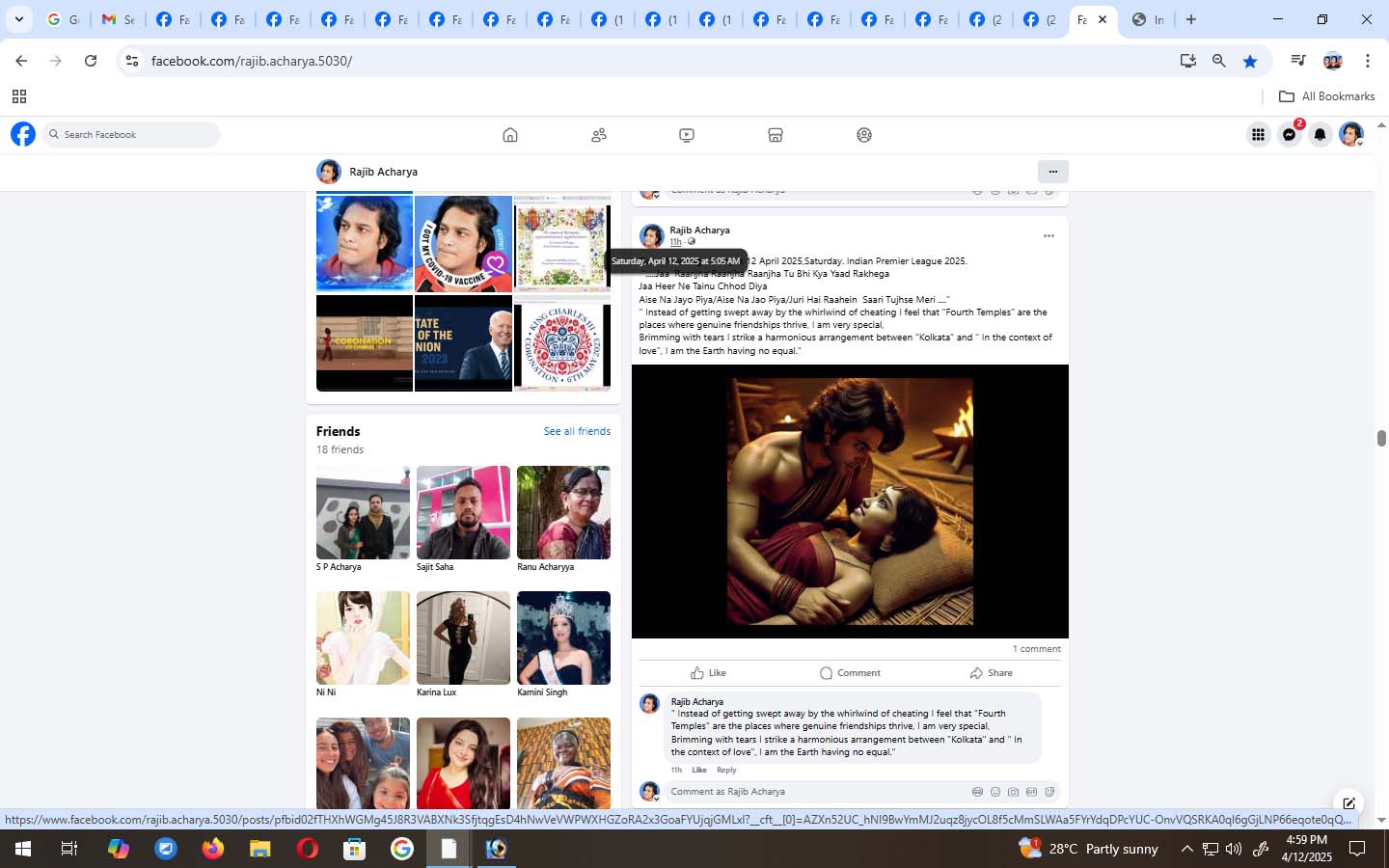Viewport: 1389px width, 868px height.
Task: Click the Facebook logo
Action: pos(23,134)
